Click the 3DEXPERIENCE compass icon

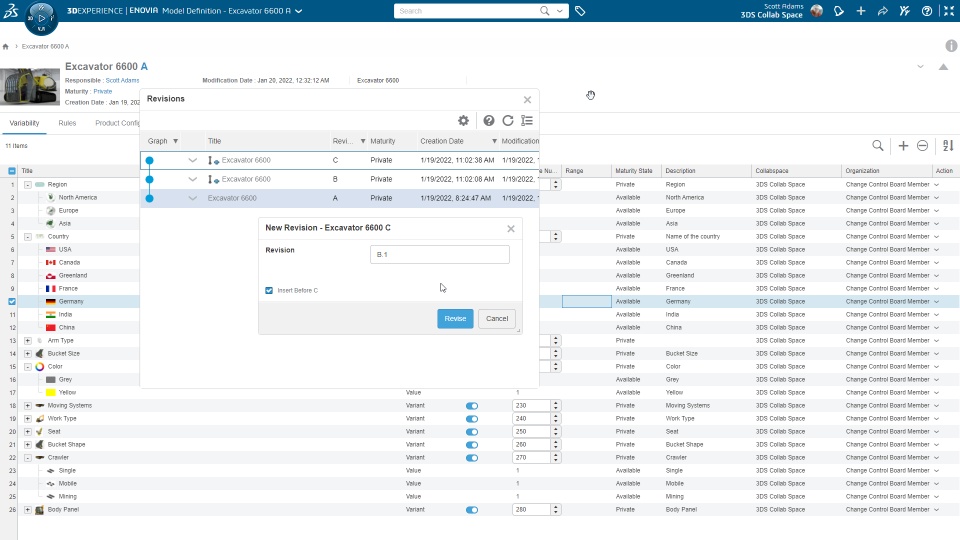[41, 18]
